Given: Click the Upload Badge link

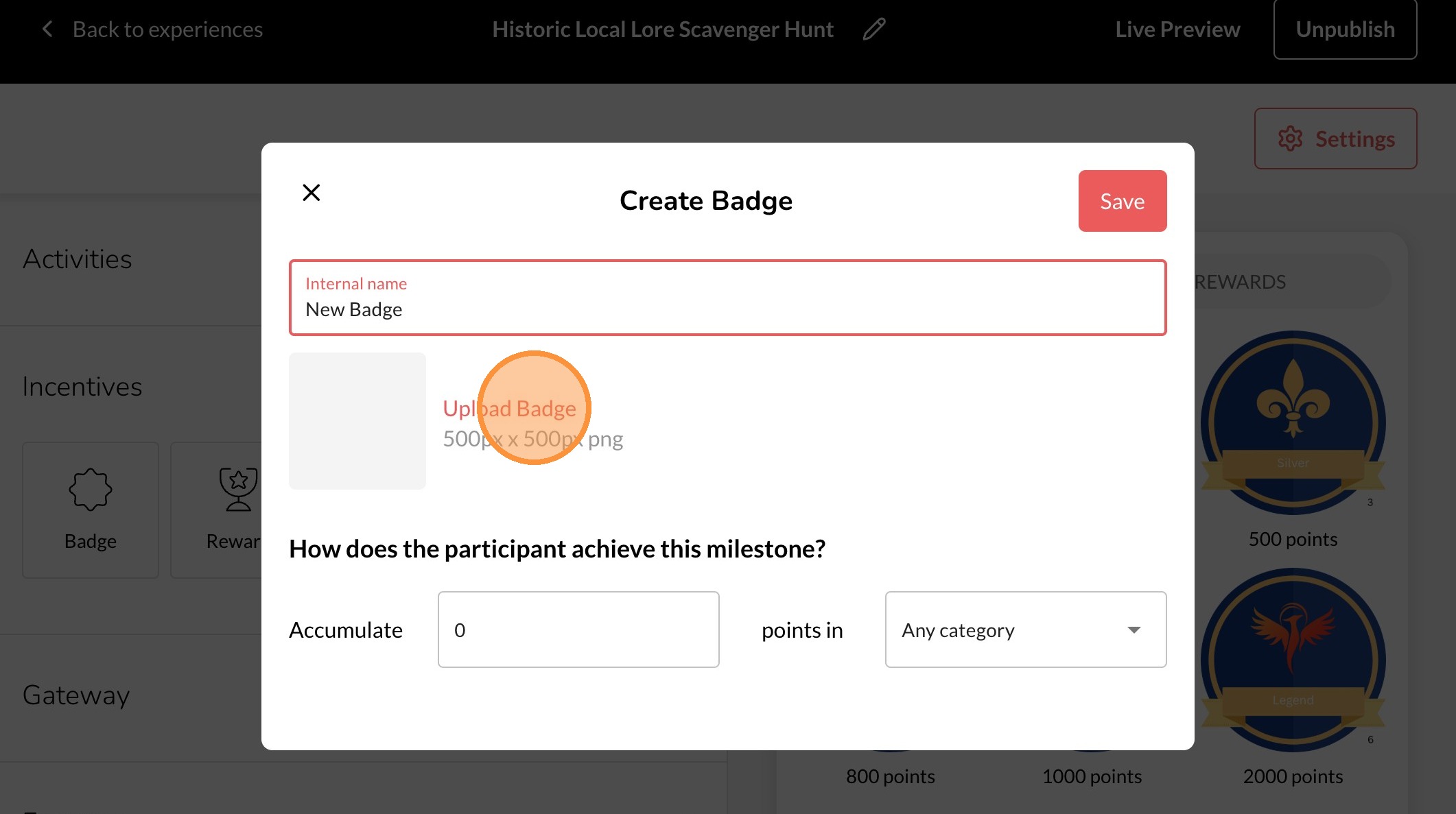Looking at the screenshot, I should click(509, 408).
